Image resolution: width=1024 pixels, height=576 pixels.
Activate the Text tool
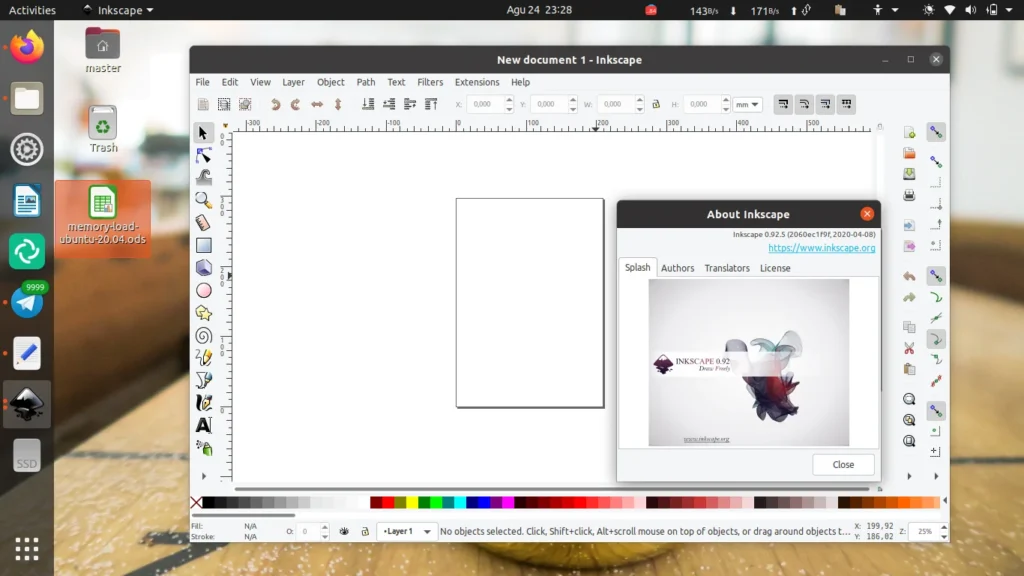(x=204, y=425)
